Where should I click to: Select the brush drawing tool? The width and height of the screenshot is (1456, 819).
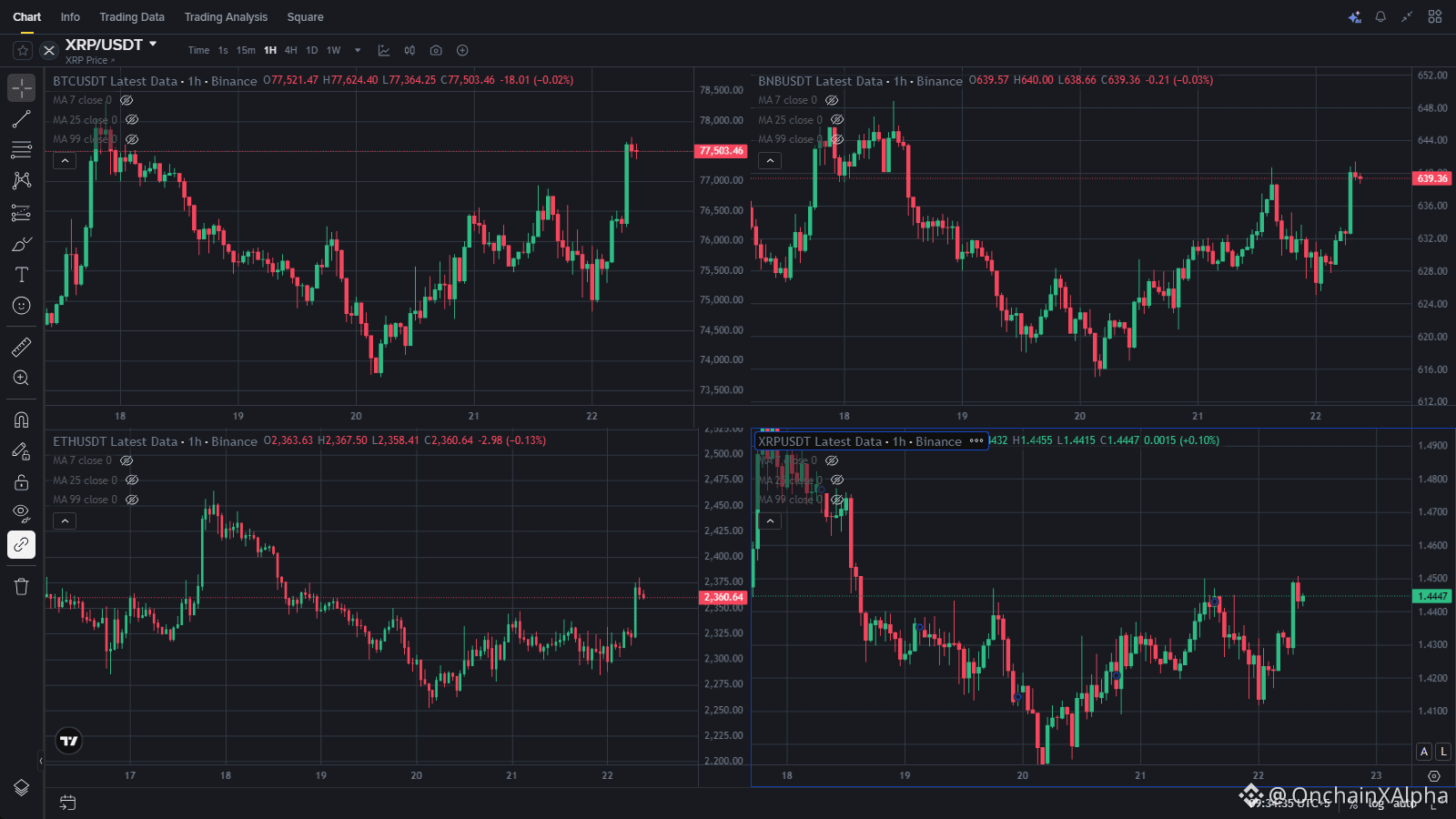pyautogui.click(x=22, y=244)
